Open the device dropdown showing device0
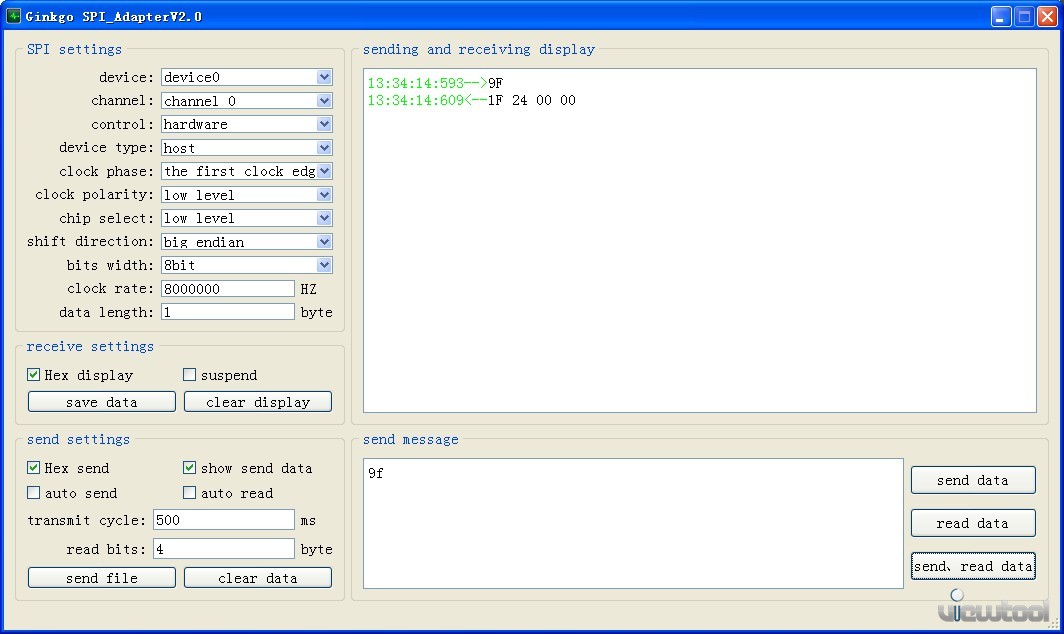Viewport: 1064px width, 634px height. (246, 77)
